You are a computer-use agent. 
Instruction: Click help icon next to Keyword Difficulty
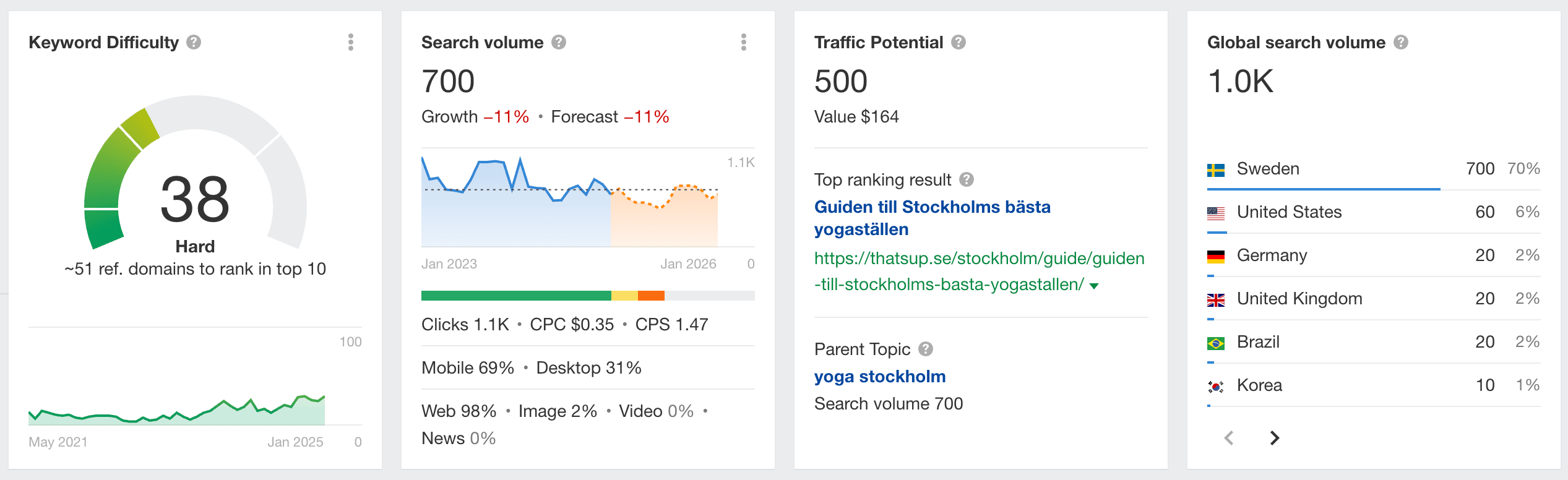point(194,42)
